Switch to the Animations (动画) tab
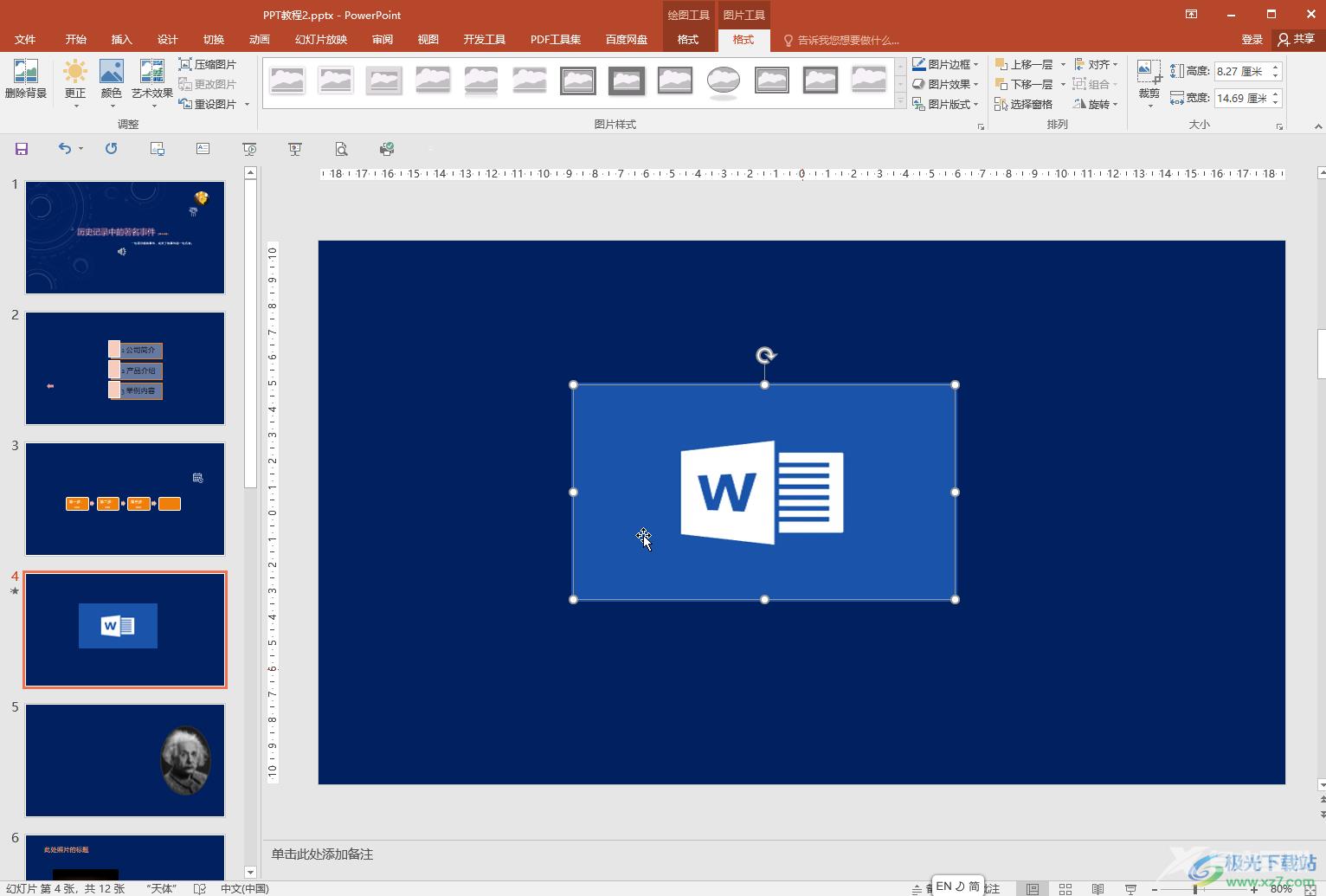Image resolution: width=1326 pixels, height=896 pixels. click(260, 40)
